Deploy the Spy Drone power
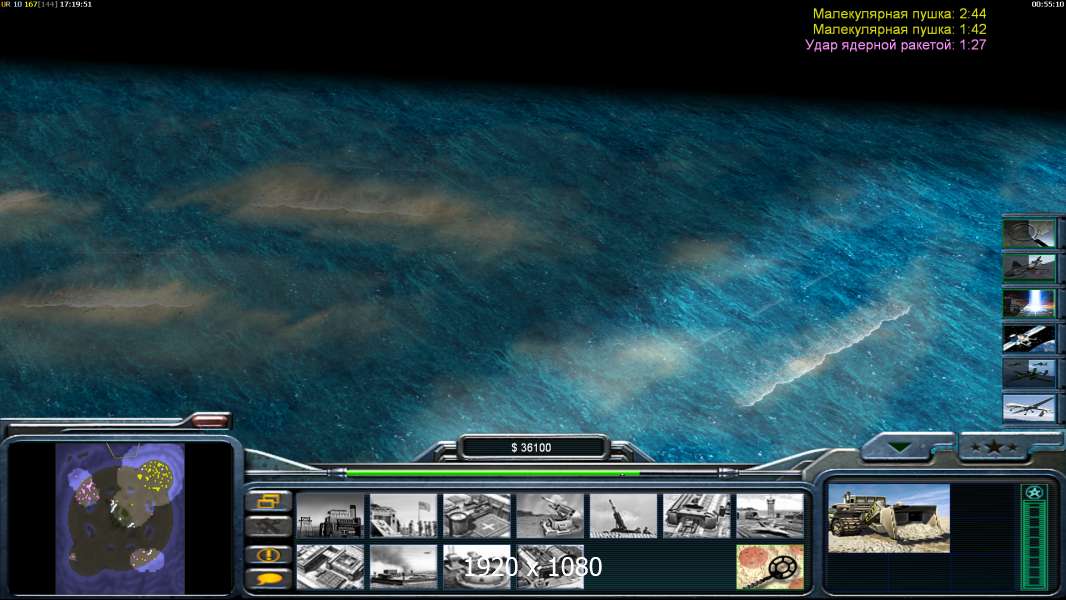 coord(1029,408)
